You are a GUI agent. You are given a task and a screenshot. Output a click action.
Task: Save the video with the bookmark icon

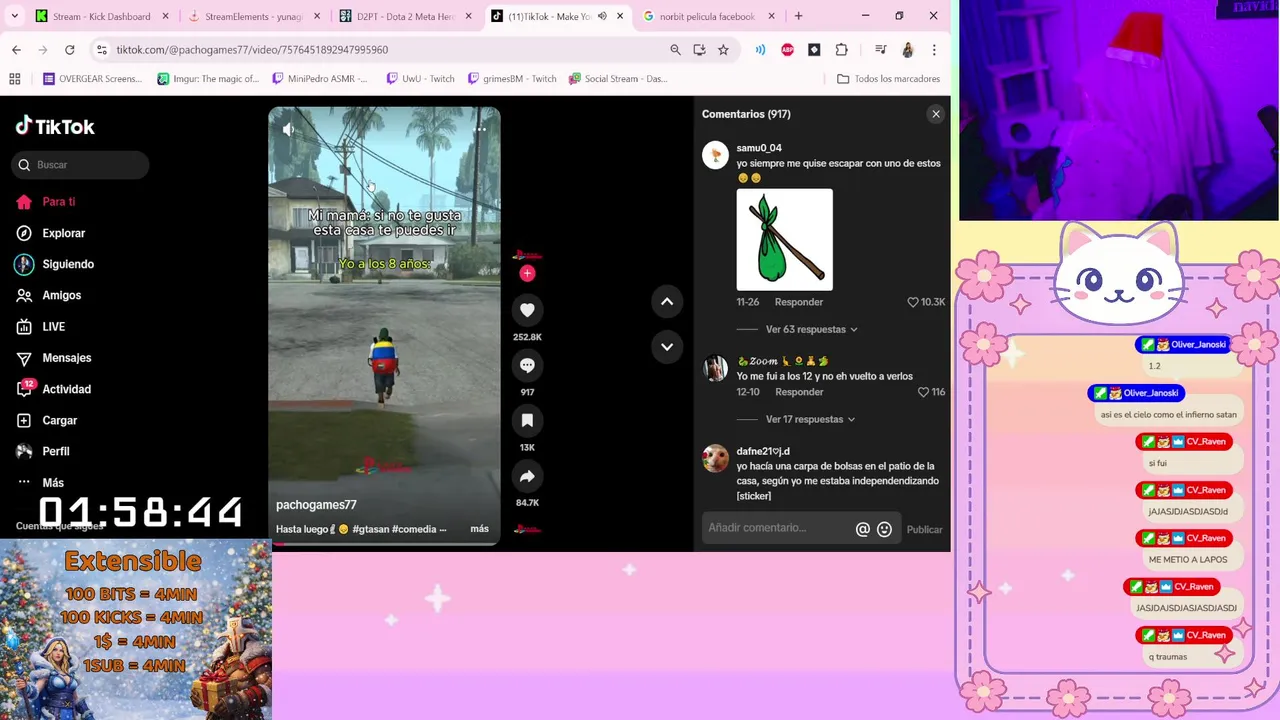[527, 420]
